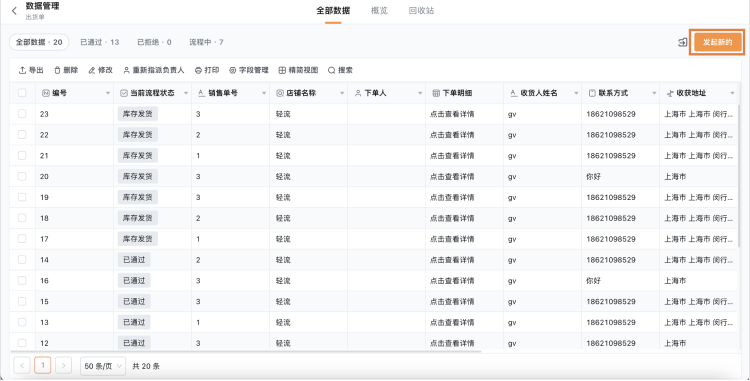Screen dimensions: 750x381
Task: Click the 打印 print toolbar item
Action: pos(207,70)
